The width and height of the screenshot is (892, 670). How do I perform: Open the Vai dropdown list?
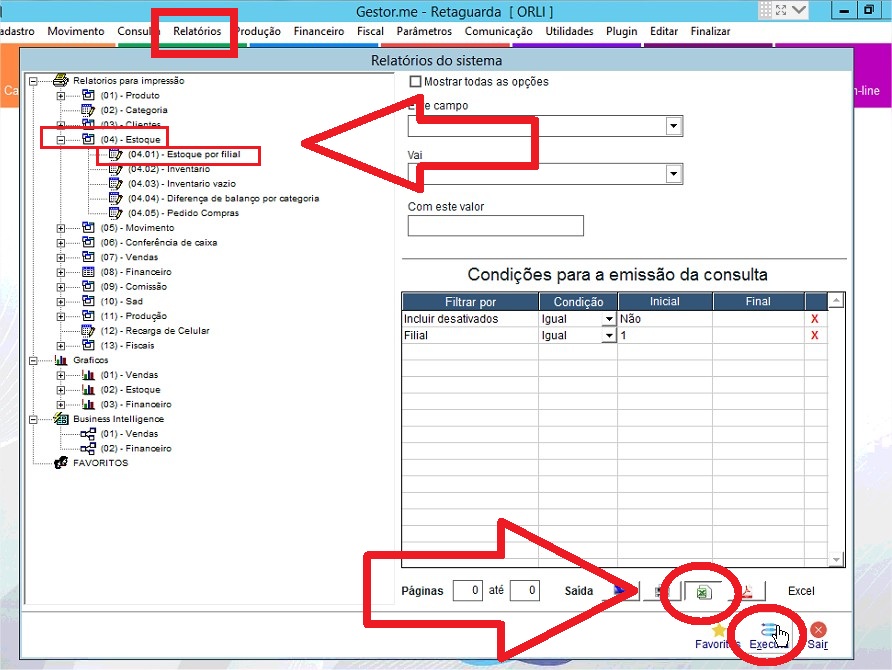(674, 174)
